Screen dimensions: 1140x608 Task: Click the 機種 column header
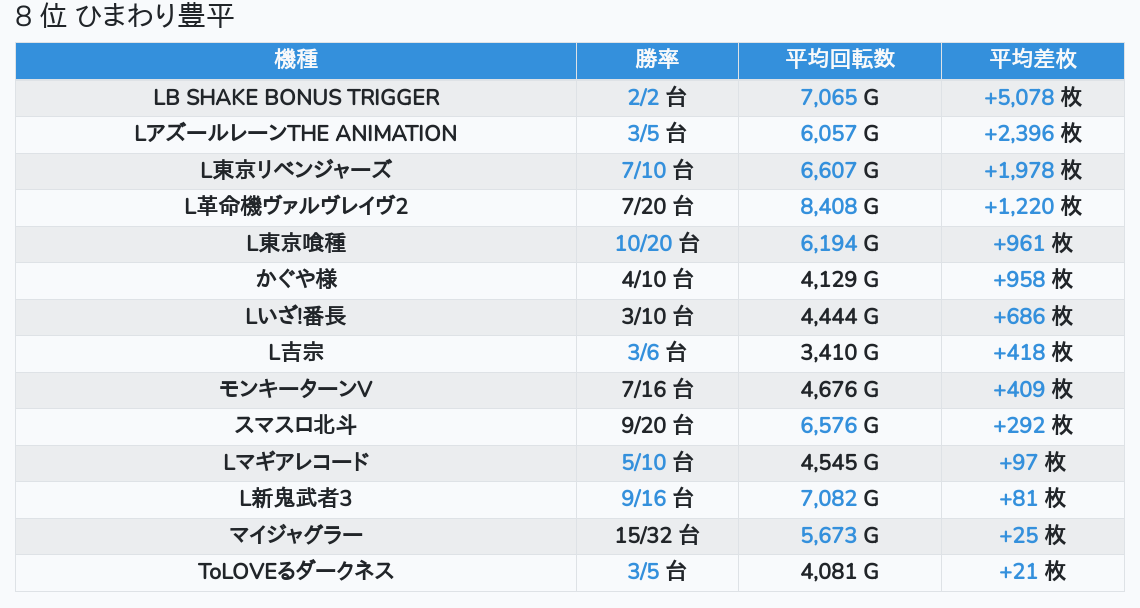click(x=296, y=60)
